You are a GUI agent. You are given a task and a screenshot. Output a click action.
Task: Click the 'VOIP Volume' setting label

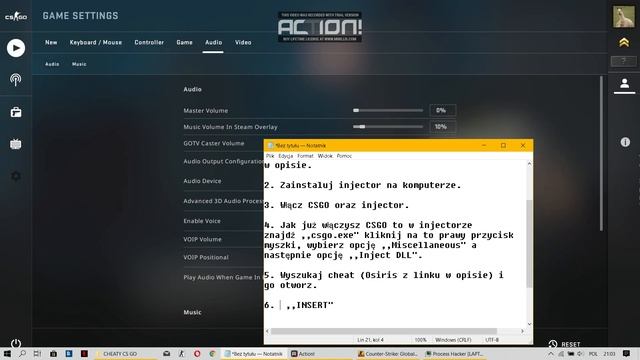202,239
